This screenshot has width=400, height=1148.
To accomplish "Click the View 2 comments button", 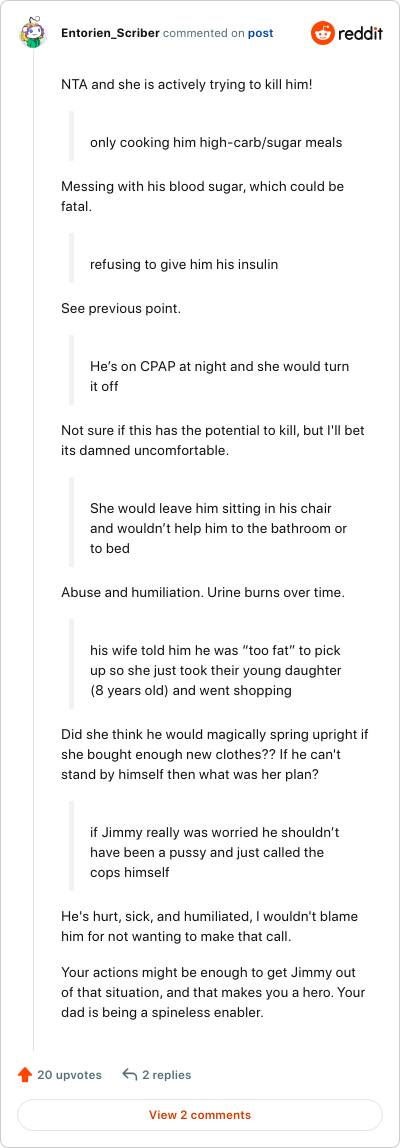I will tap(200, 1115).
